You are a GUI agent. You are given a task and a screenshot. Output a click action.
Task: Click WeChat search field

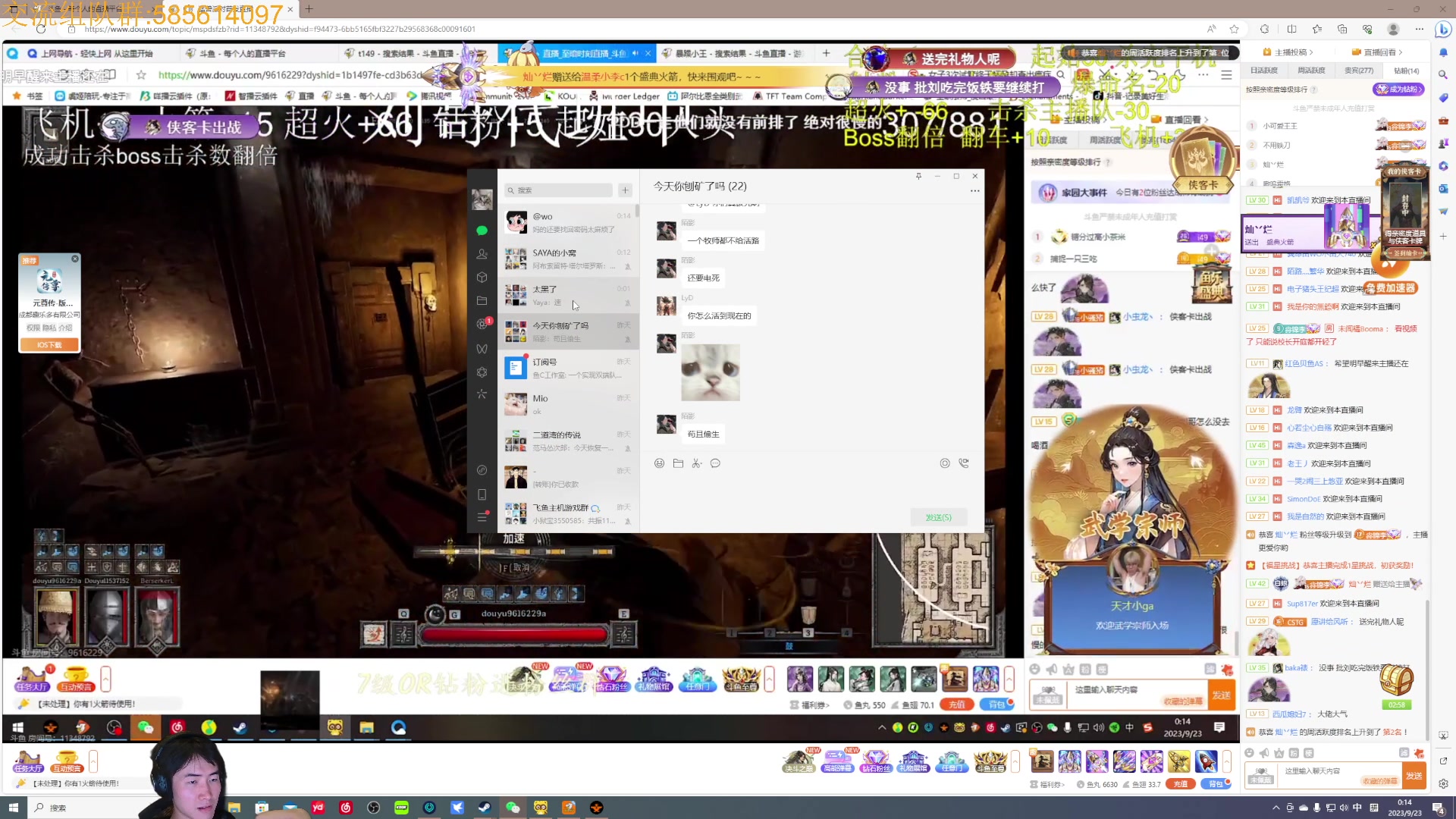coord(558,190)
